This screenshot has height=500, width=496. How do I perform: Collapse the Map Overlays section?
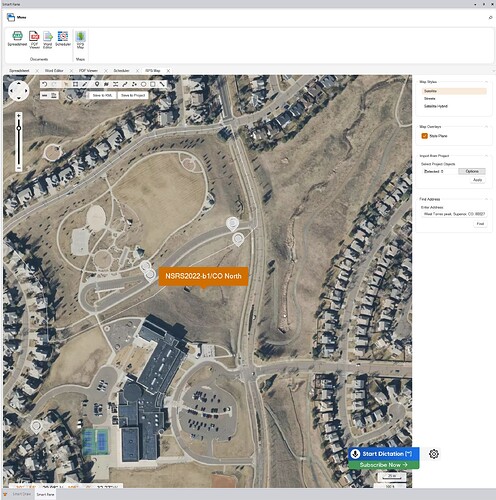tap(486, 127)
